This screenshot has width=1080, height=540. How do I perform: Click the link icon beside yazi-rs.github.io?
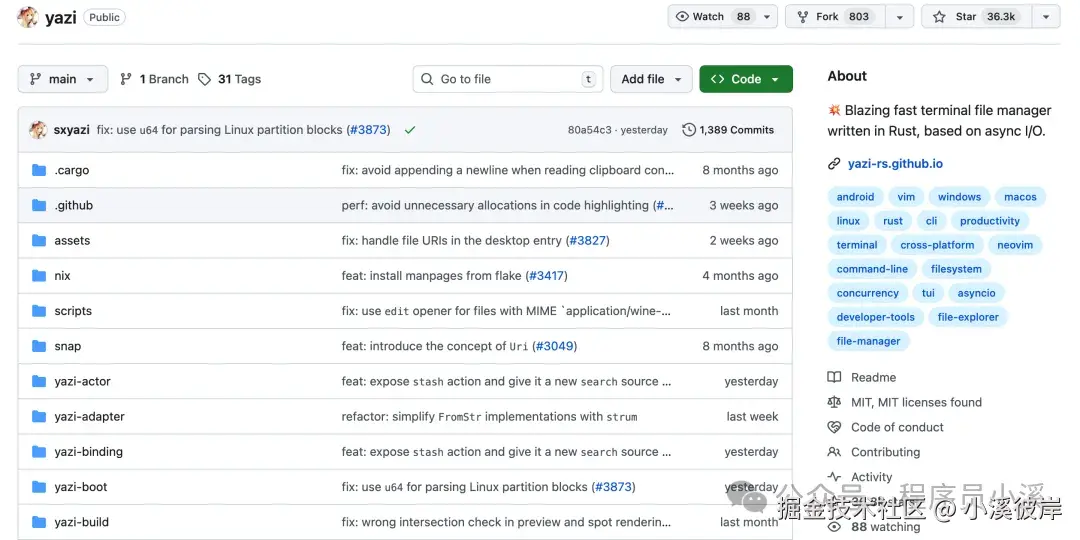coord(834,164)
